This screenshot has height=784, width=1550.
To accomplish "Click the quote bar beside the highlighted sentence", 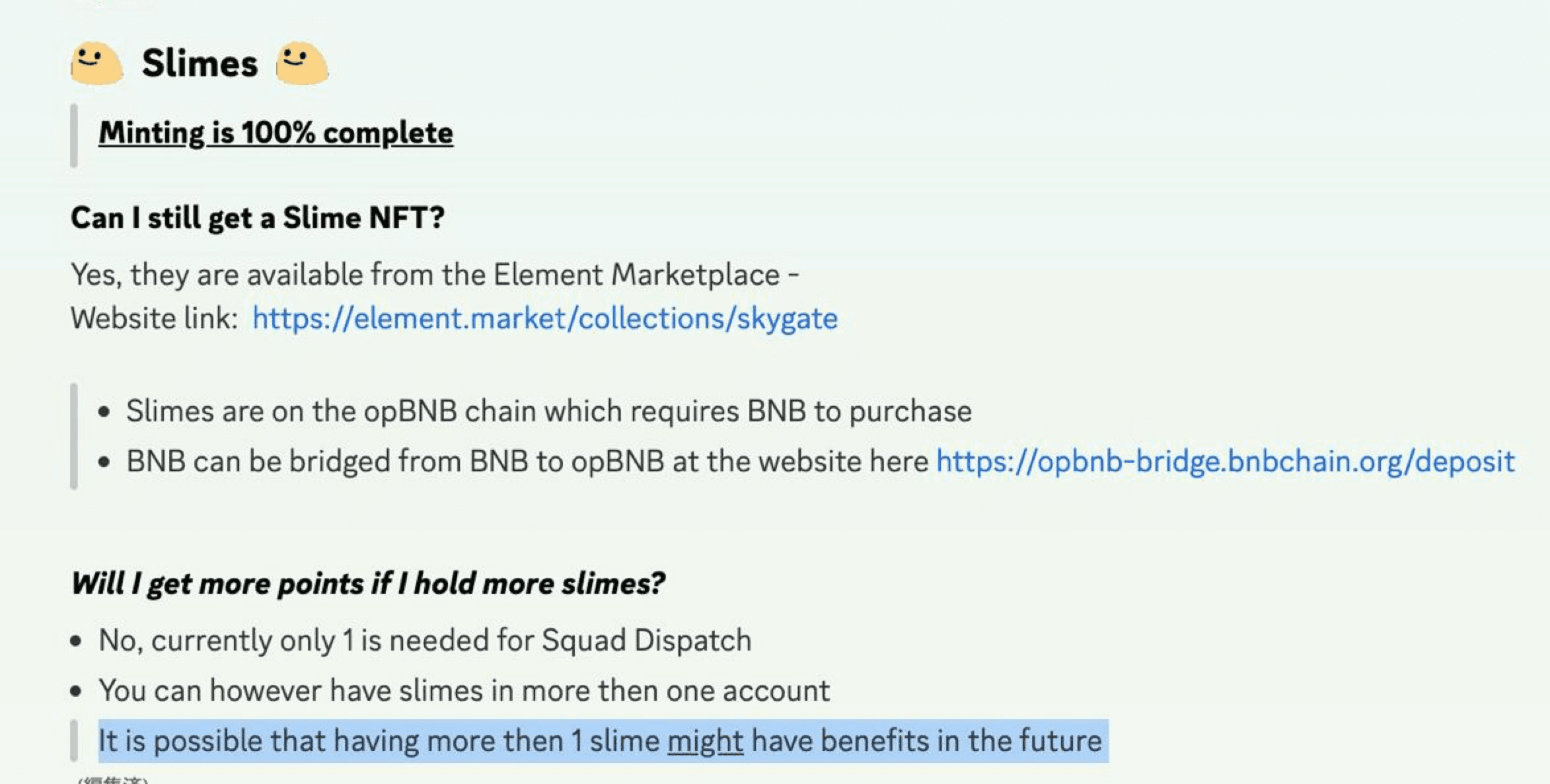I will tap(74, 740).
